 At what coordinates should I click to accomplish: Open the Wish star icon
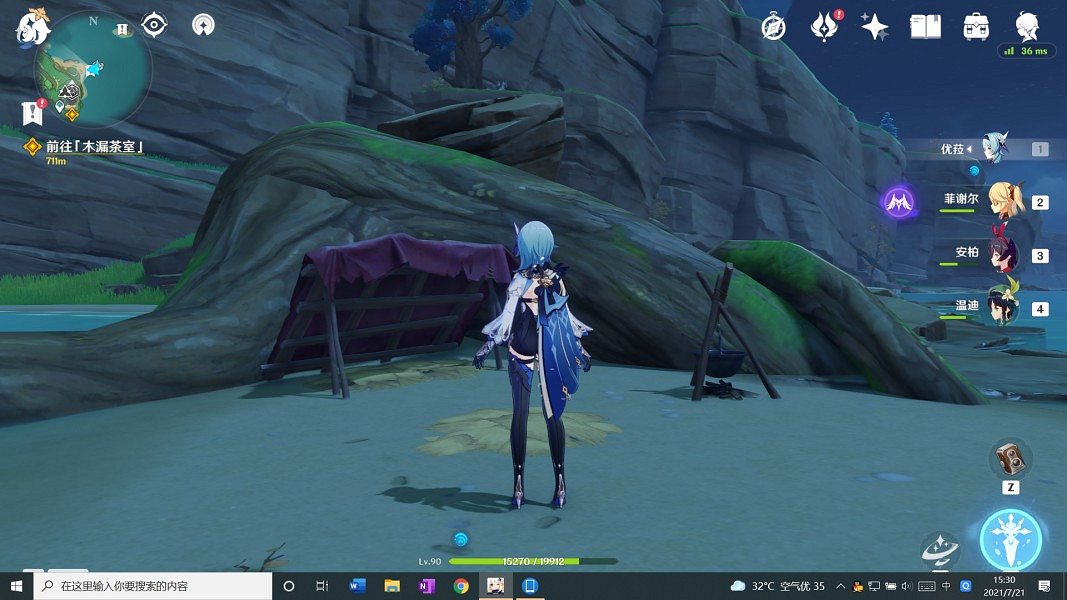pyautogui.click(x=875, y=27)
